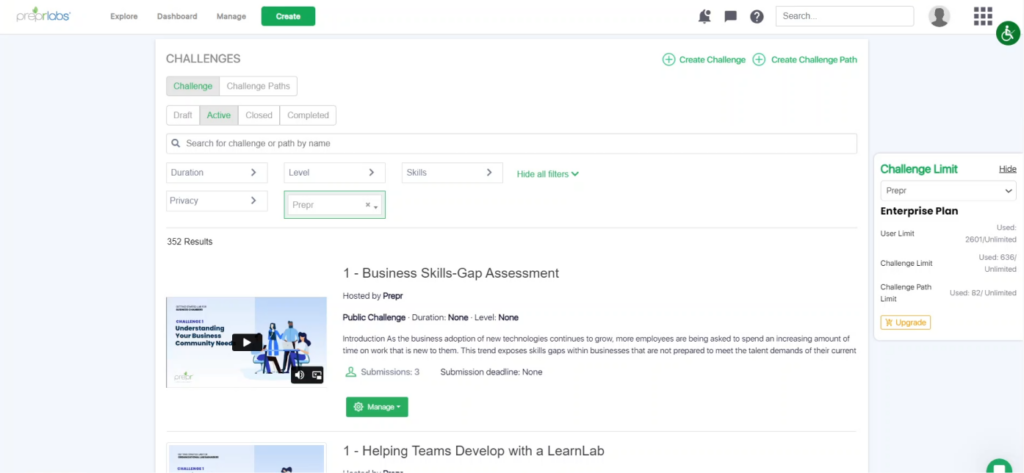Screen dimensions: 1024x473
Task: Click the Create Challenge Path link
Action: point(814,59)
